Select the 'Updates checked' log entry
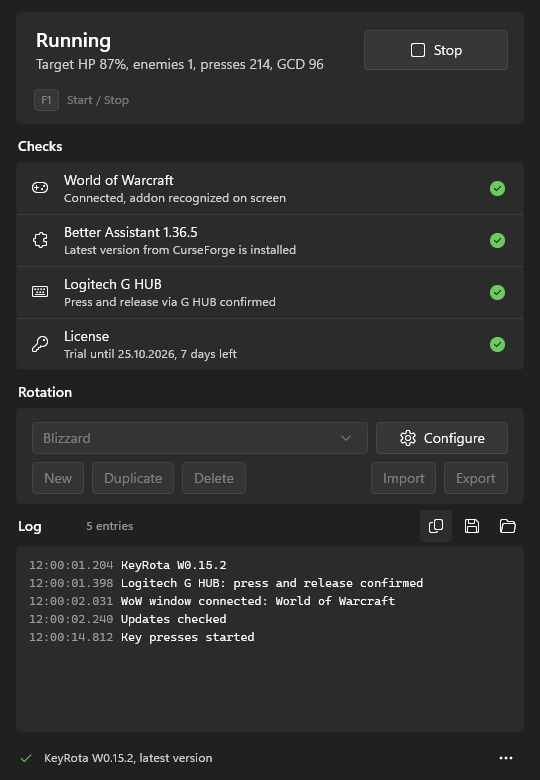 pos(128,619)
